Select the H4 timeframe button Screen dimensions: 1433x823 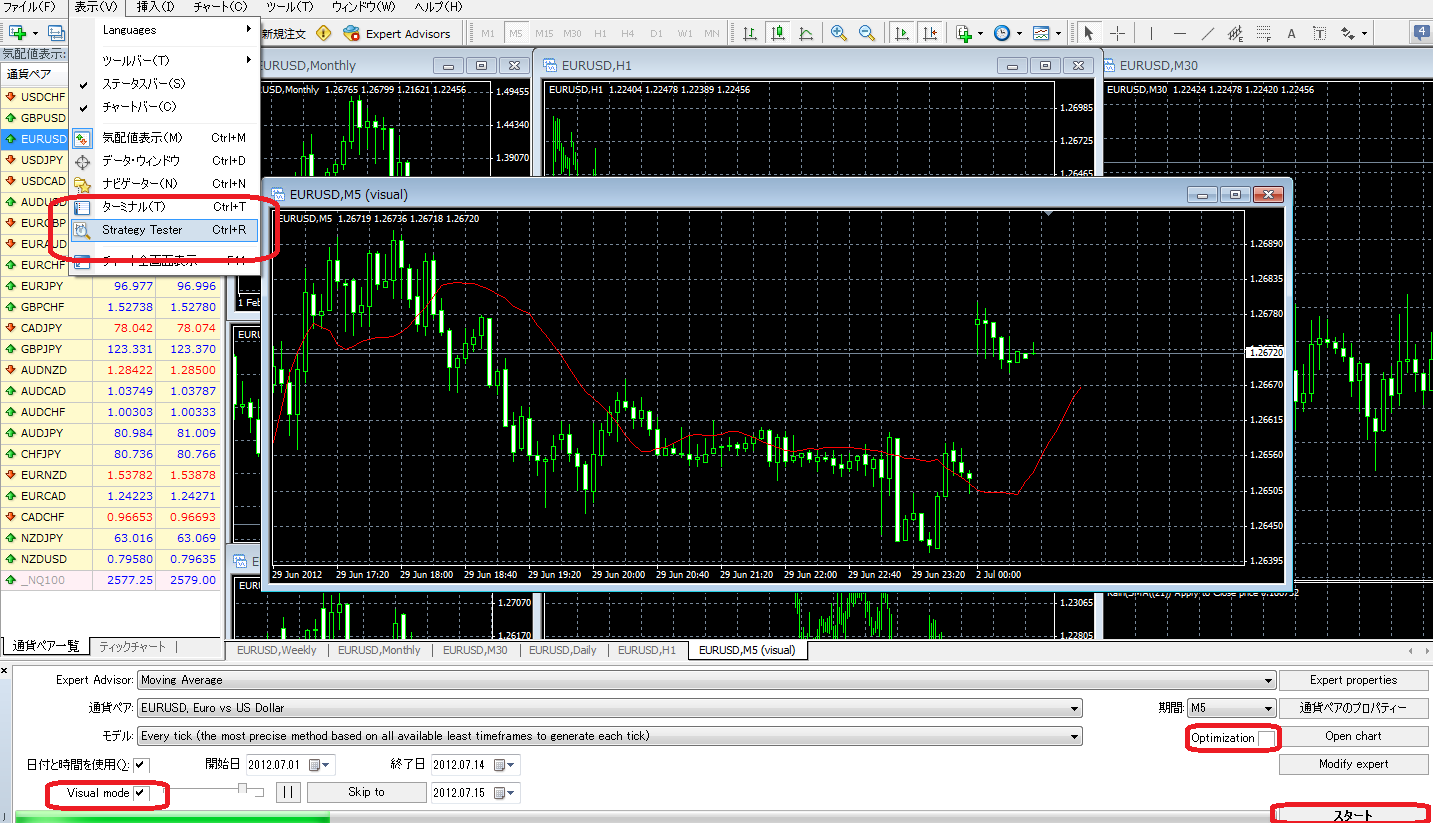pos(628,33)
